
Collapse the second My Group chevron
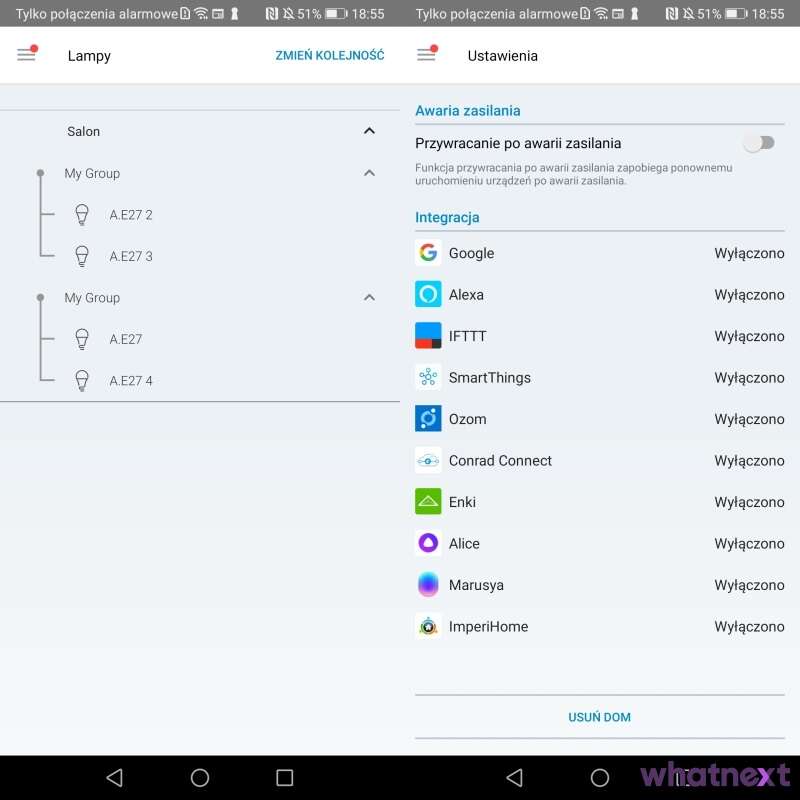pyautogui.click(x=369, y=297)
